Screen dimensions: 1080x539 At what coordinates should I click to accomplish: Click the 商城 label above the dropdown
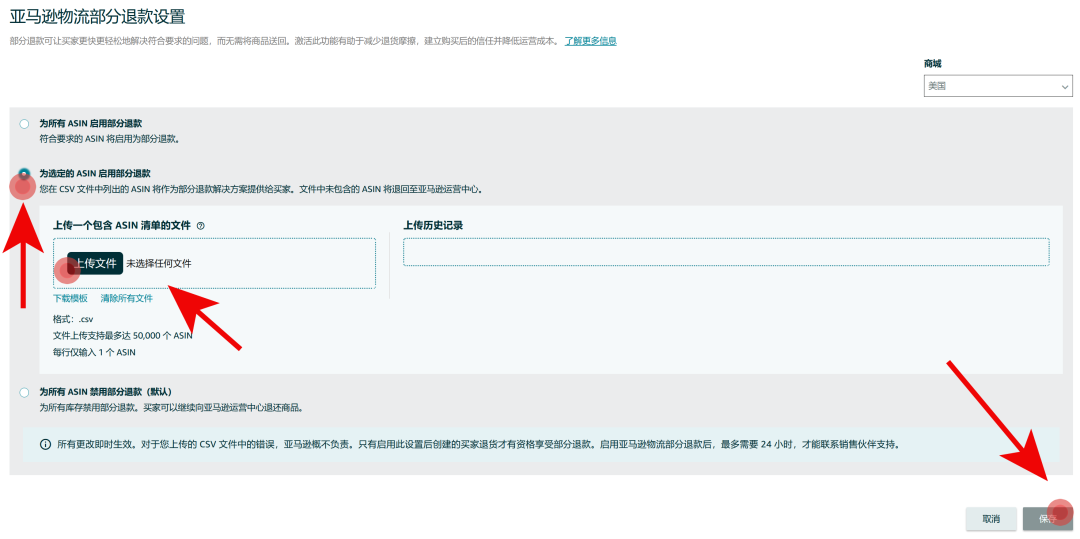pos(932,64)
